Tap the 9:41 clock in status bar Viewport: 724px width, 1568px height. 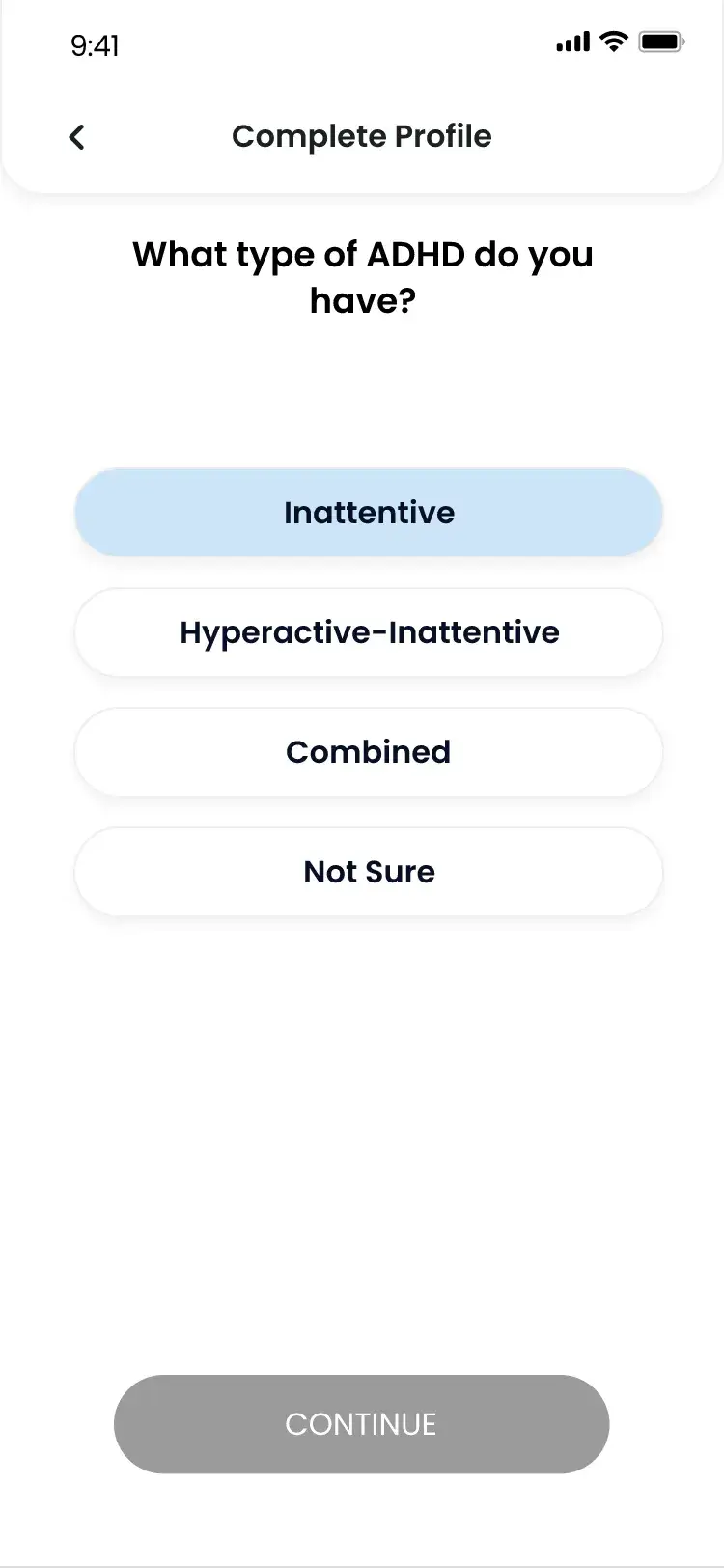(x=95, y=45)
